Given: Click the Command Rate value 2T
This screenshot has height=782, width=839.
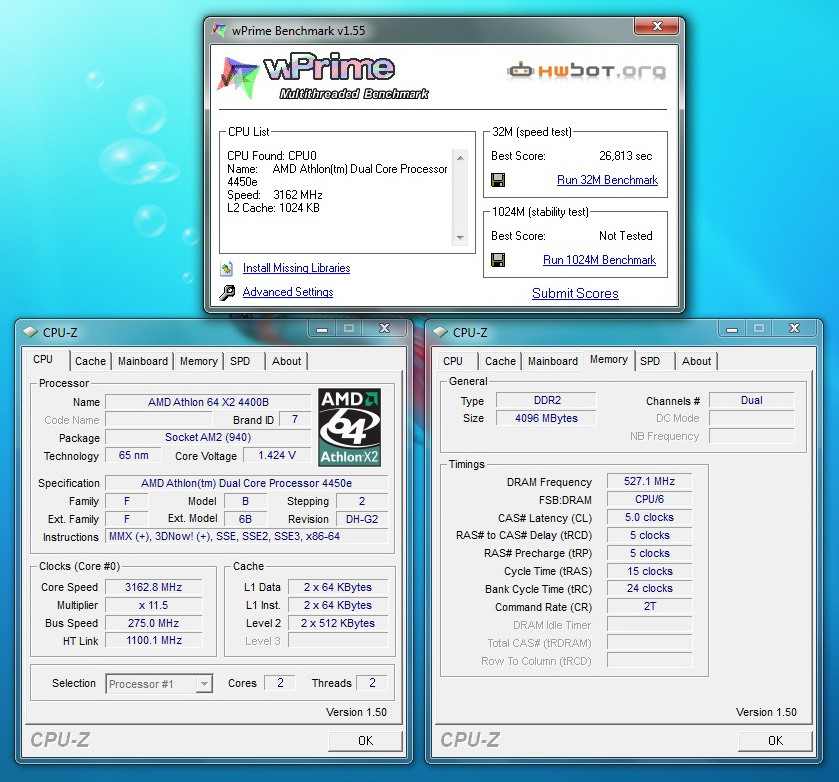Looking at the screenshot, I should point(650,606).
